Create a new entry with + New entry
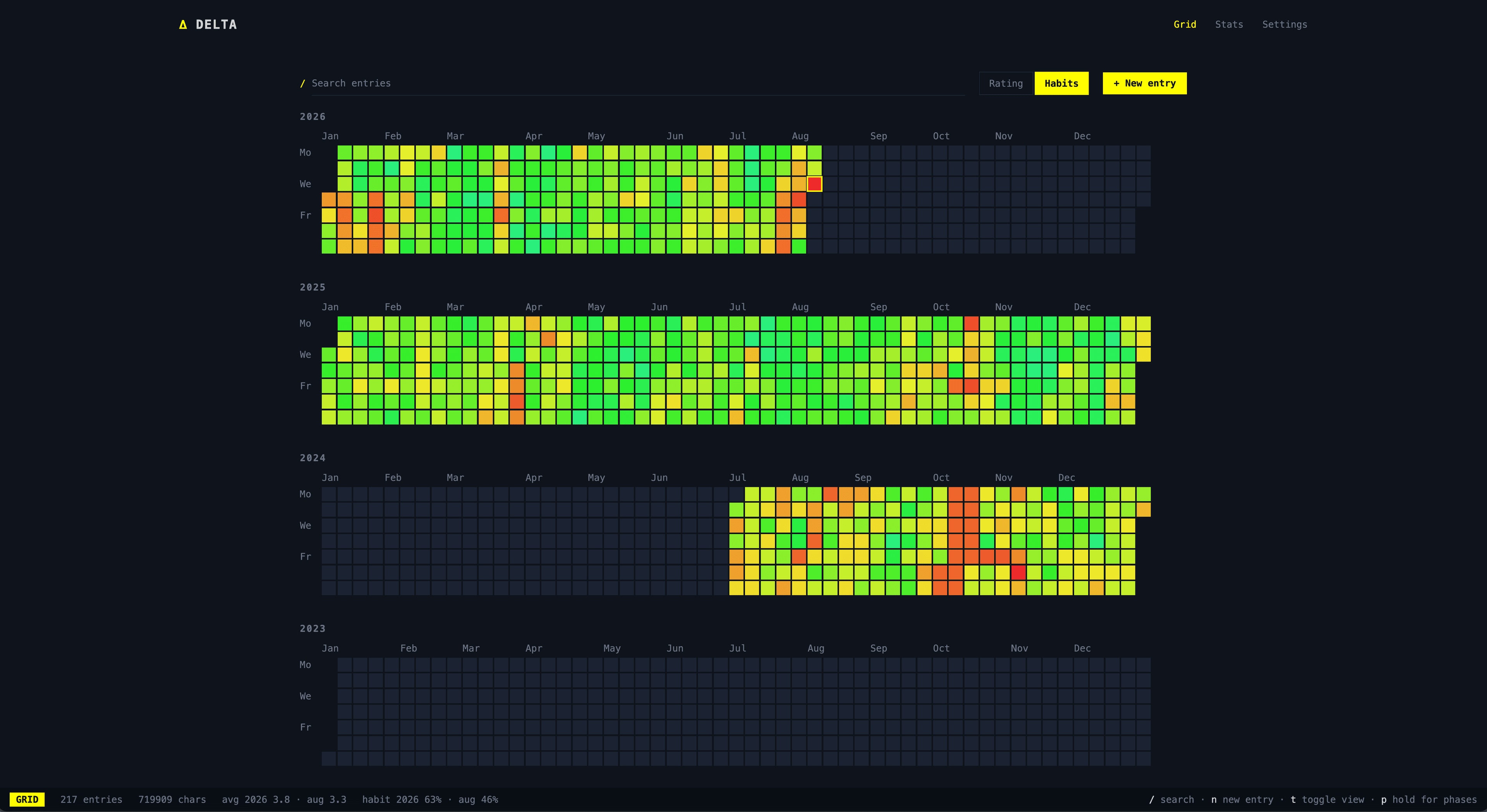 (1144, 83)
